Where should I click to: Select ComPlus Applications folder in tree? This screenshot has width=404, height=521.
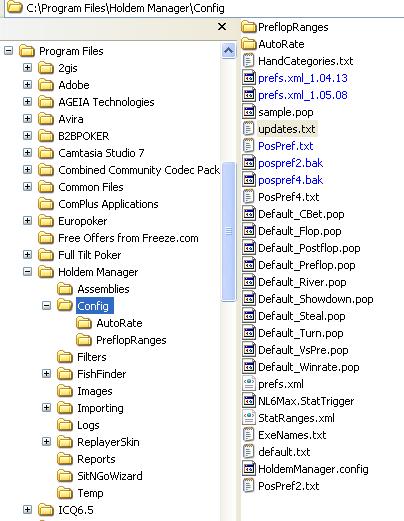(x=108, y=204)
